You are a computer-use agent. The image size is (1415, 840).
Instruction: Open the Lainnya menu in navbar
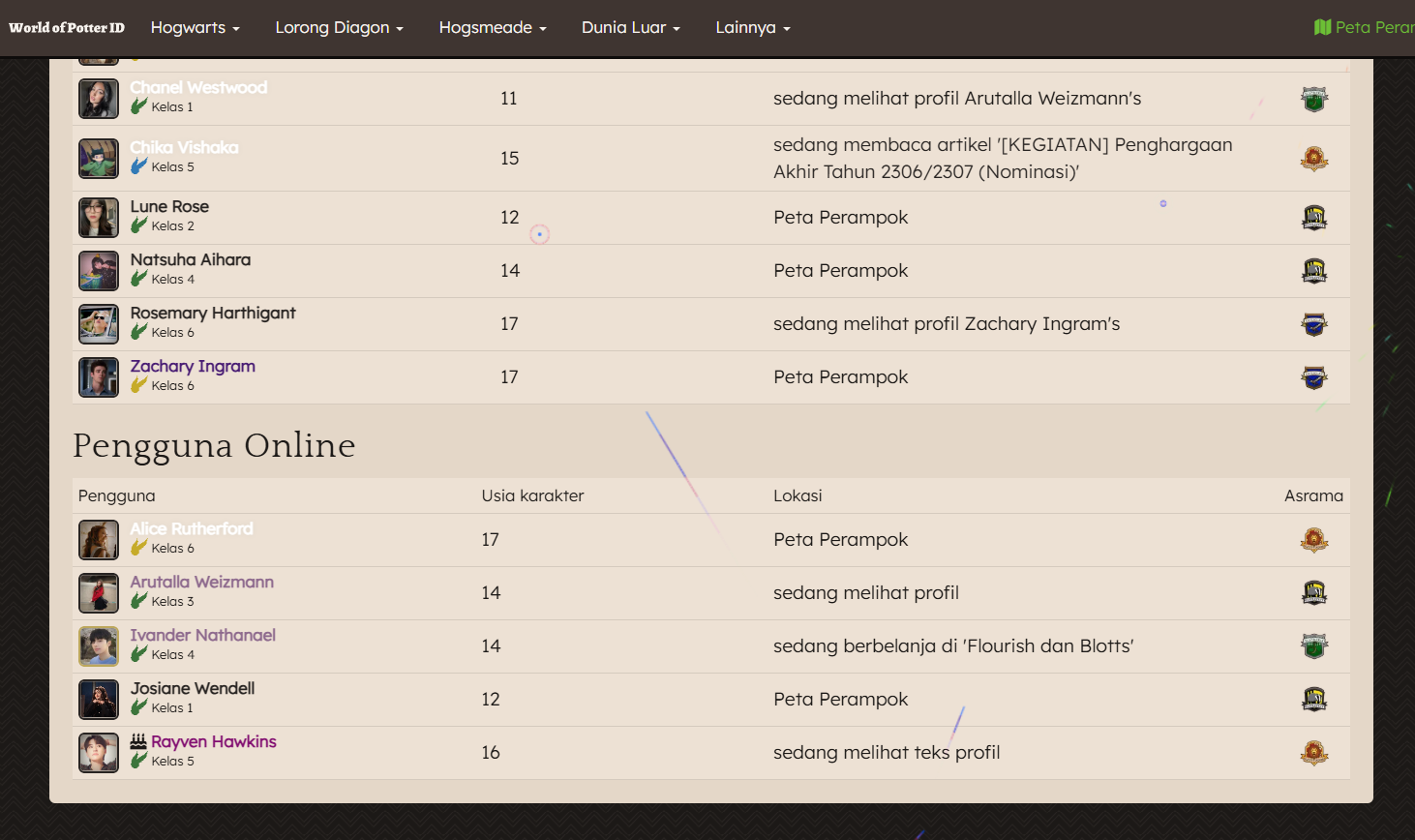pyautogui.click(x=752, y=27)
